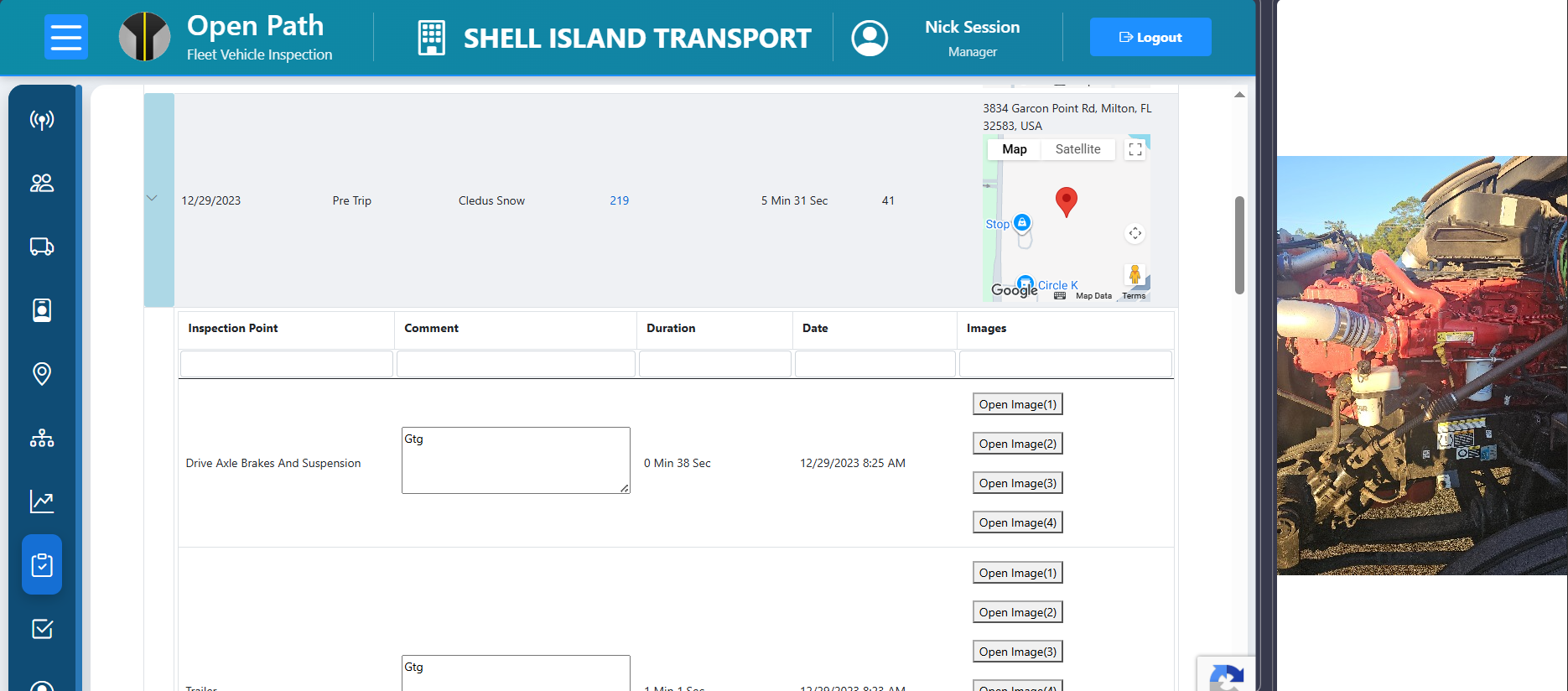Image resolution: width=1568 pixels, height=691 pixels.
Task: Open the checkbox tasks sidebar icon
Action: [x=42, y=628]
